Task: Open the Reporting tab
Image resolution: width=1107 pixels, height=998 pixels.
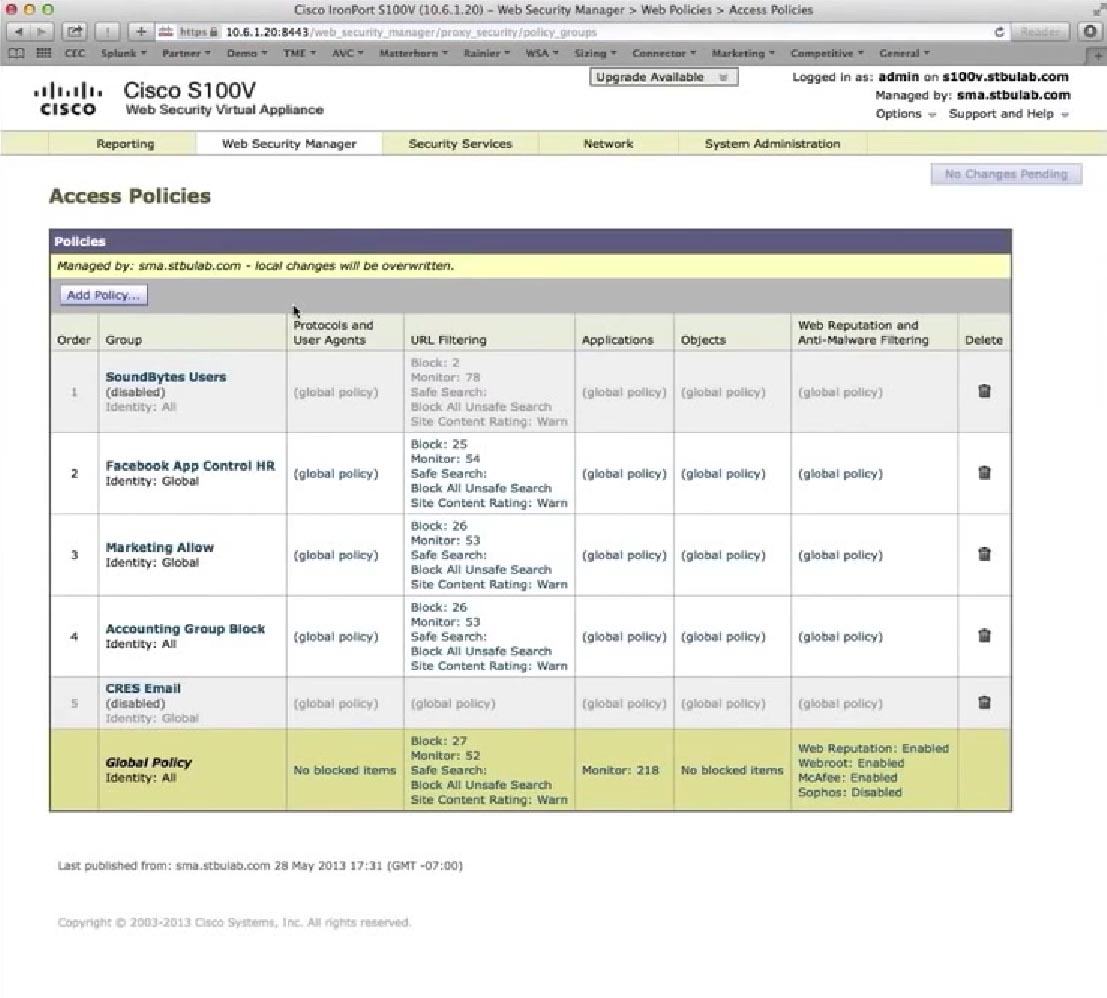Action: click(125, 143)
